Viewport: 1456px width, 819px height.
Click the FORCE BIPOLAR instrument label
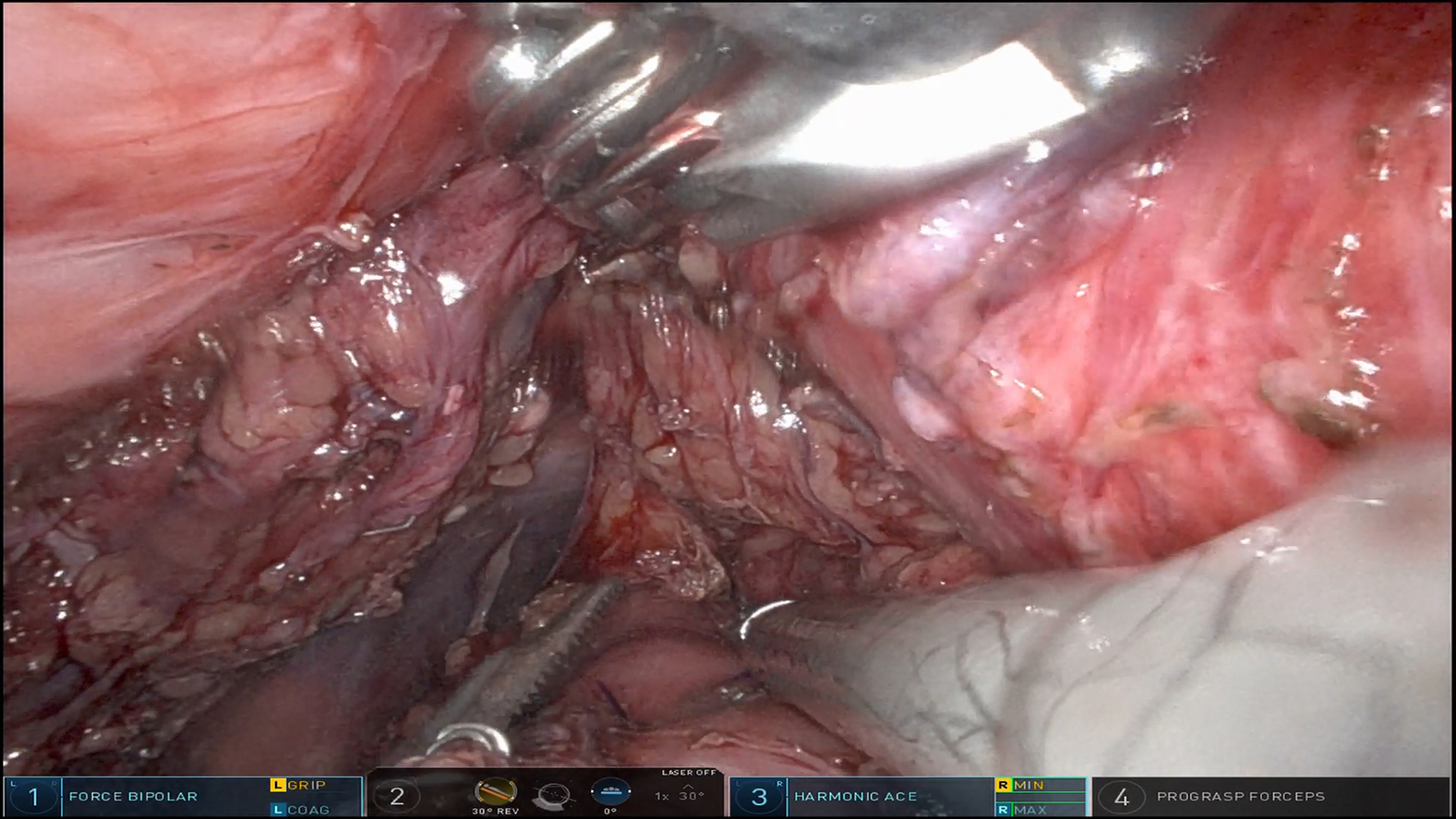pyautogui.click(x=133, y=796)
